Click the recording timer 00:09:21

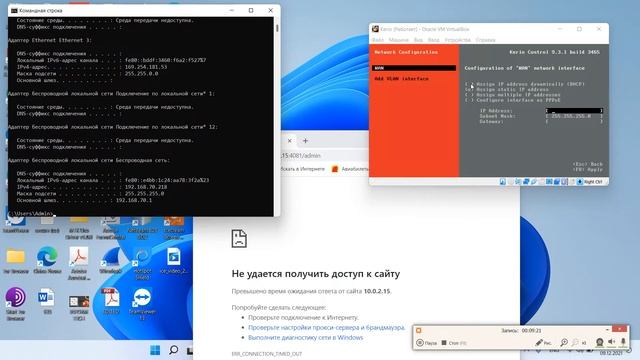[531, 330]
